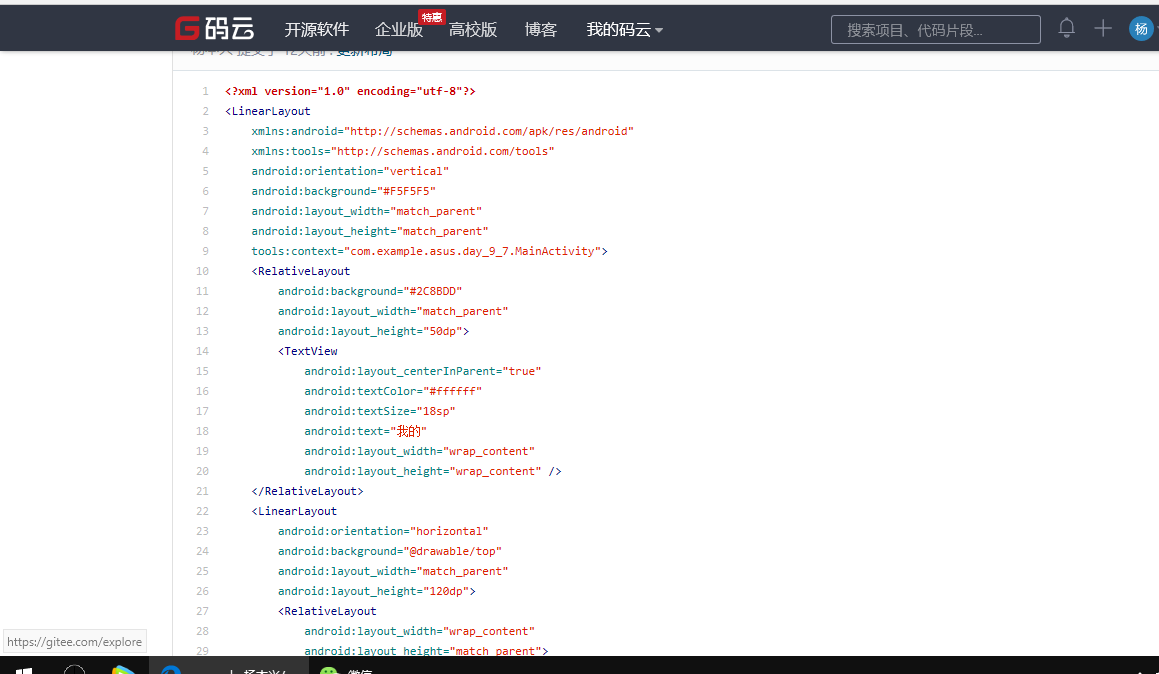
Task: Click the xml version="1.0" declaration line
Action: pyautogui.click(x=350, y=91)
